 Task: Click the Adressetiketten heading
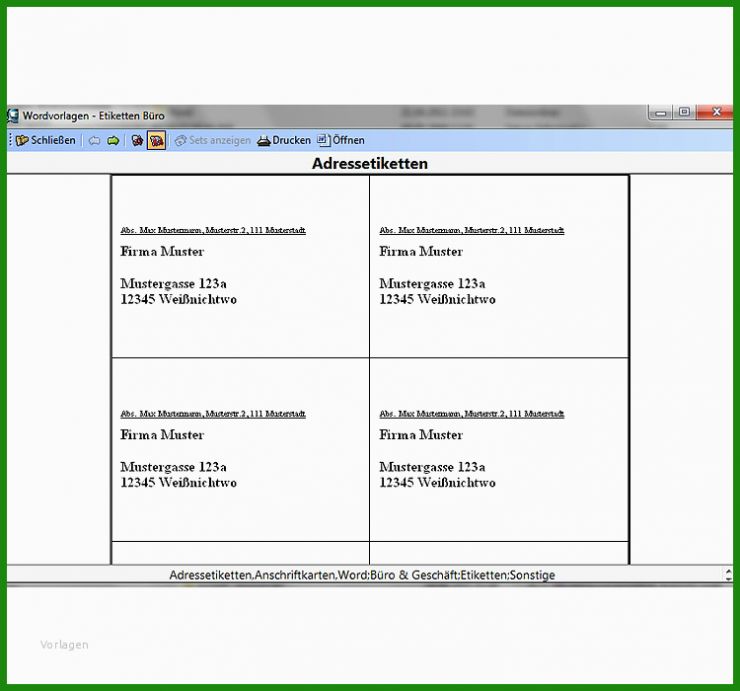click(370, 163)
